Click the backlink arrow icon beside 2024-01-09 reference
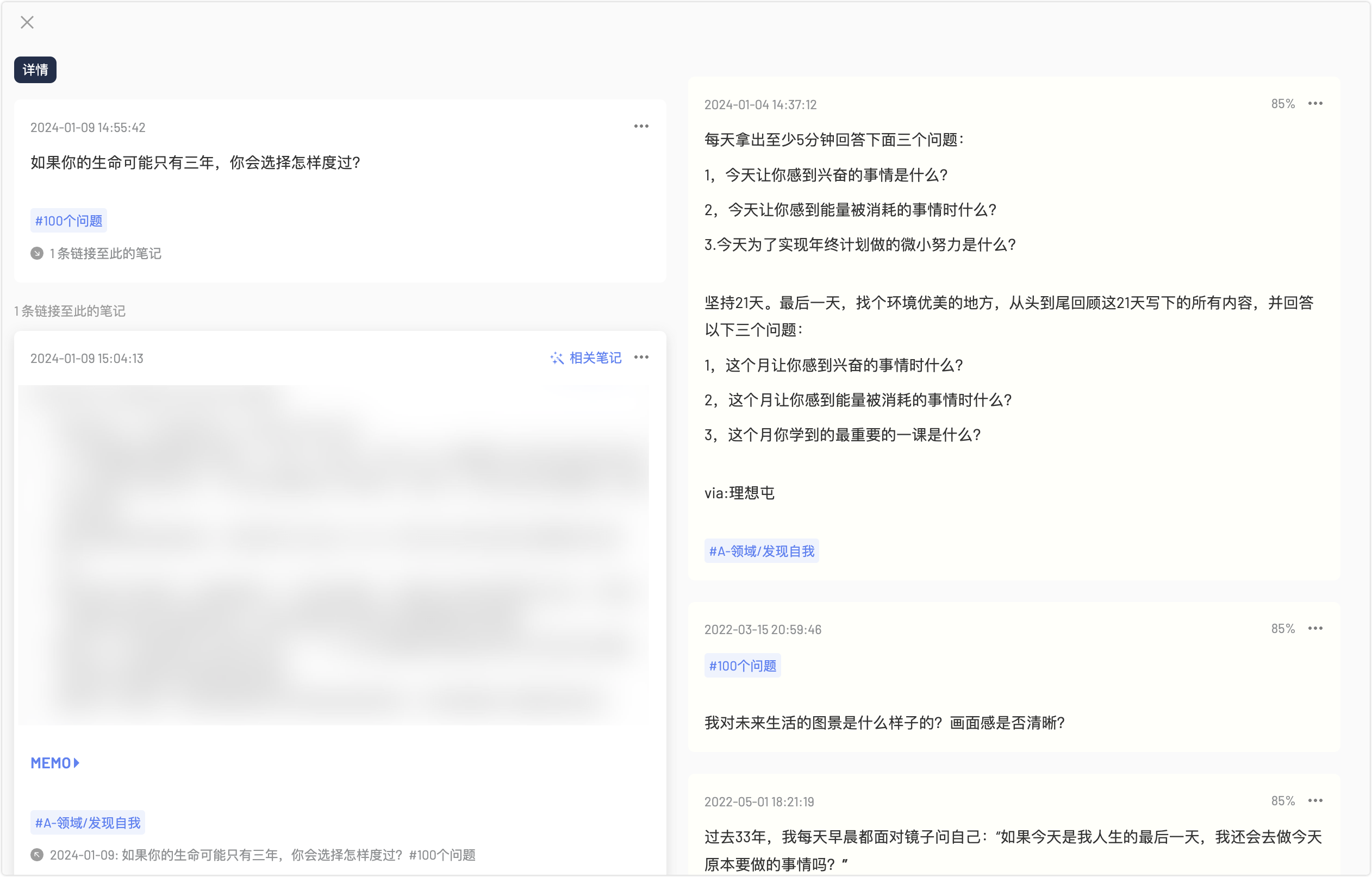This screenshot has height=877, width=1372. [x=37, y=855]
